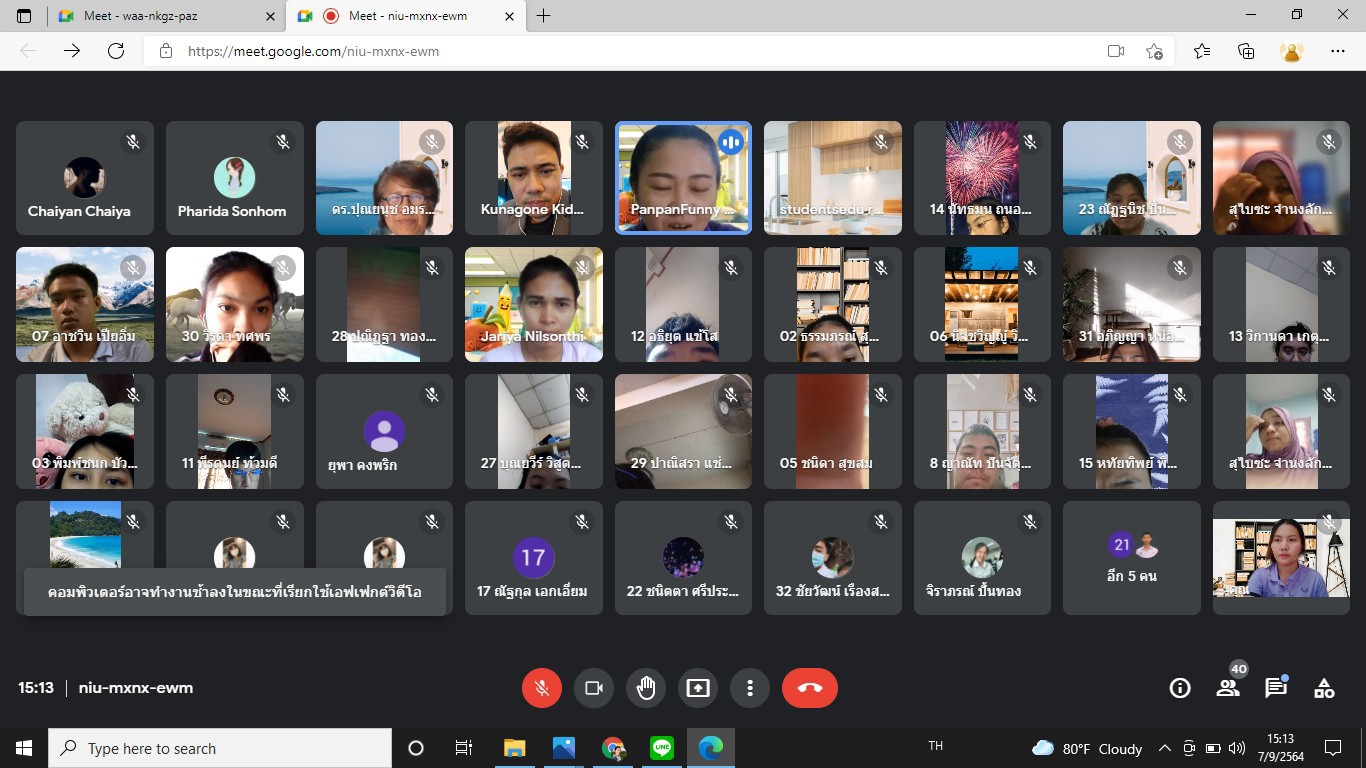Show hidden system tray icons

[1164, 748]
